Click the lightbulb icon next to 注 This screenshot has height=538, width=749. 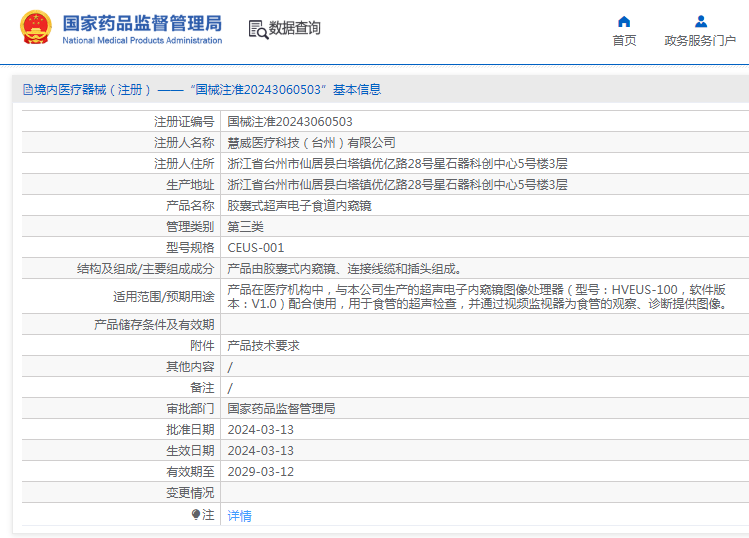(x=196, y=514)
